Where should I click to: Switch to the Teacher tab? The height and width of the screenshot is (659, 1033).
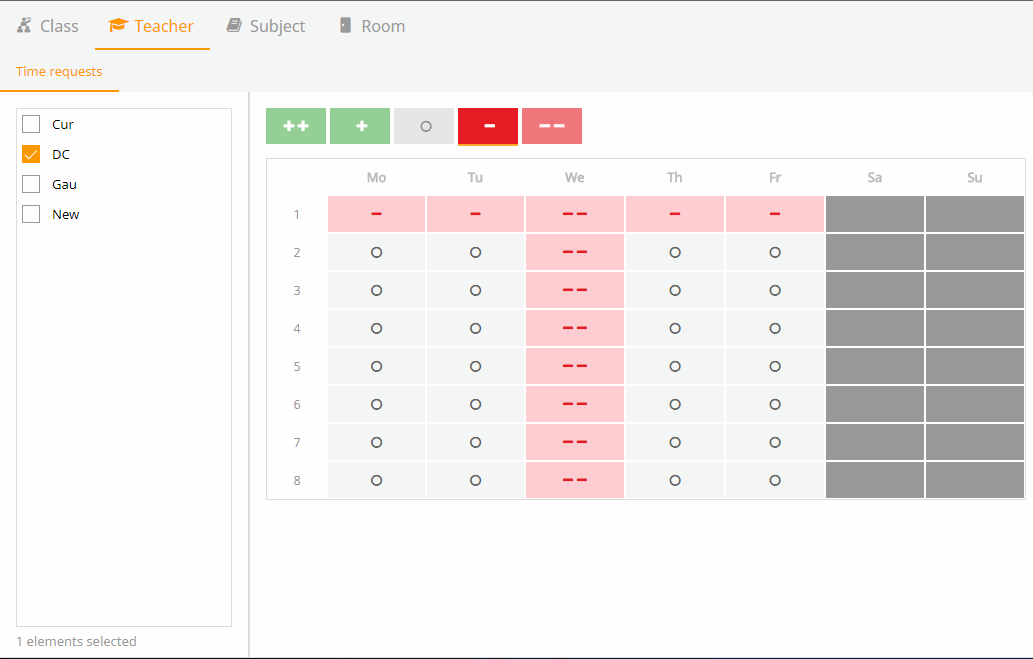[x=152, y=26]
